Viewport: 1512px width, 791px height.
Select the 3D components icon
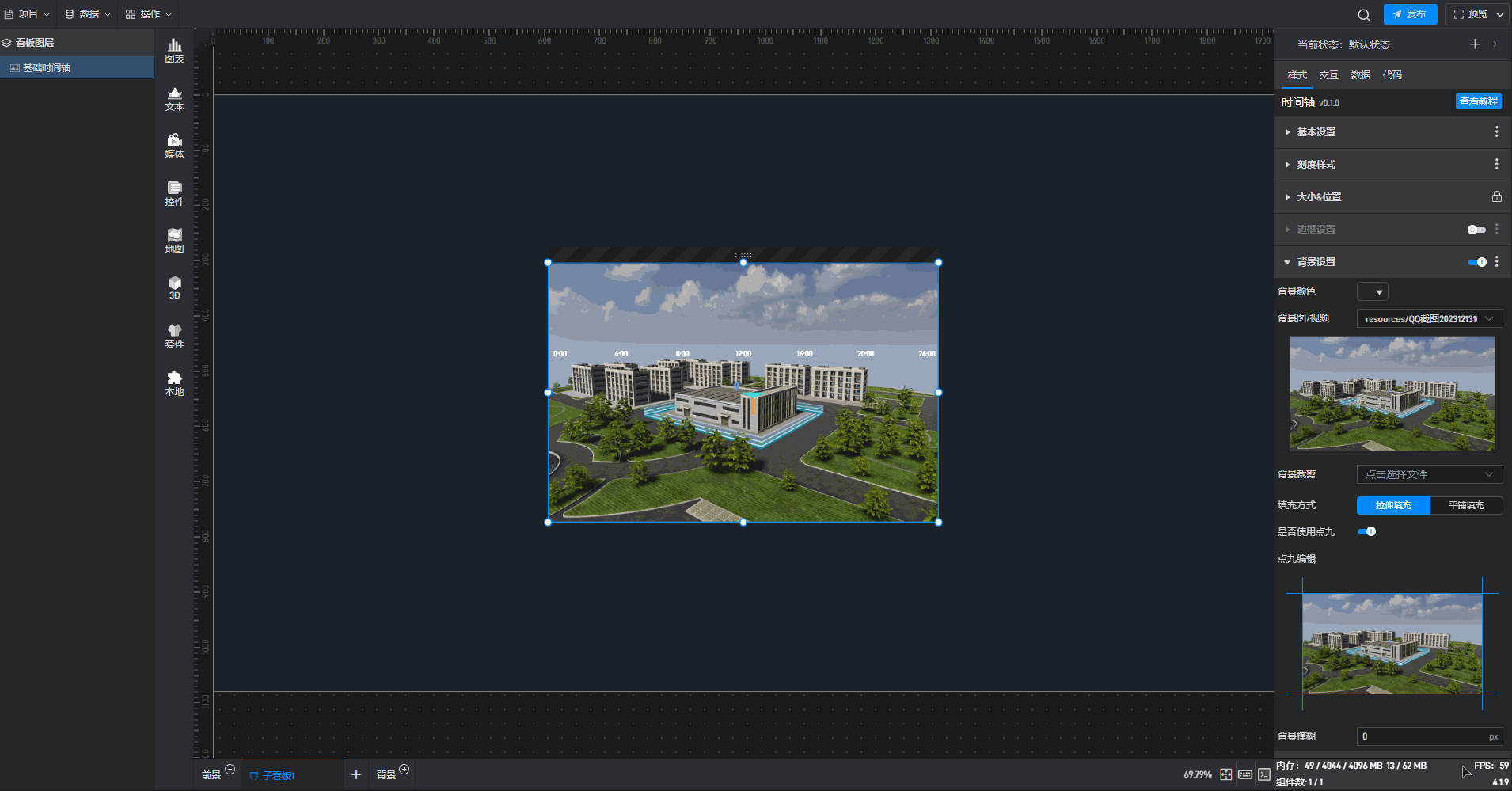(x=174, y=287)
